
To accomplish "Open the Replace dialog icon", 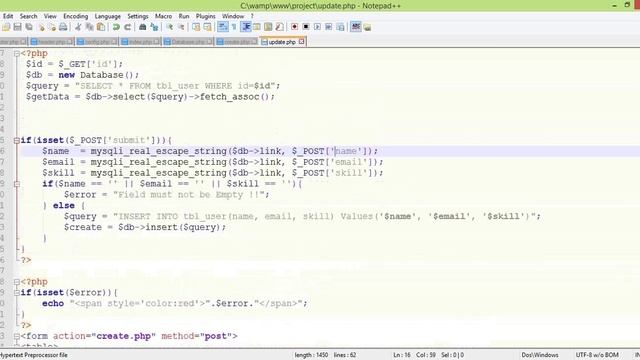I will click(154, 27).
